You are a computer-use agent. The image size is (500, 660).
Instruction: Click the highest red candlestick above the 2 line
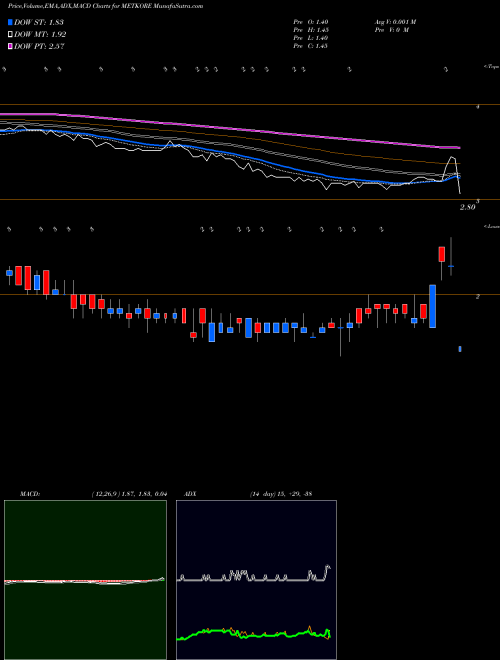click(x=441, y=254)
